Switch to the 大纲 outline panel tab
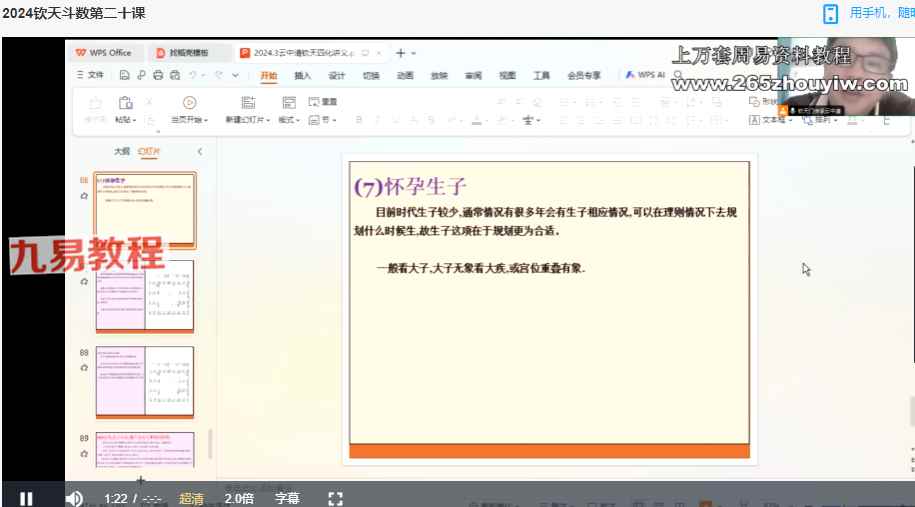The image size is (915, 507). tap(121, 151)
